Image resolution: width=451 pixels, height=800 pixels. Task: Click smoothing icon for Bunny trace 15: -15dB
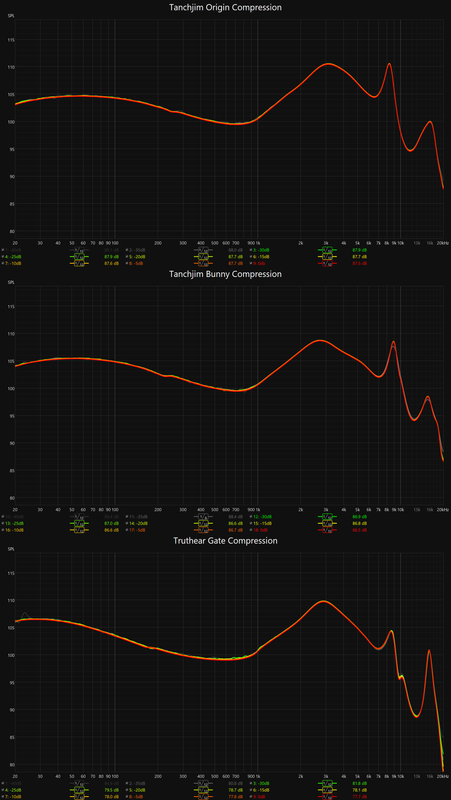[328, 523]
